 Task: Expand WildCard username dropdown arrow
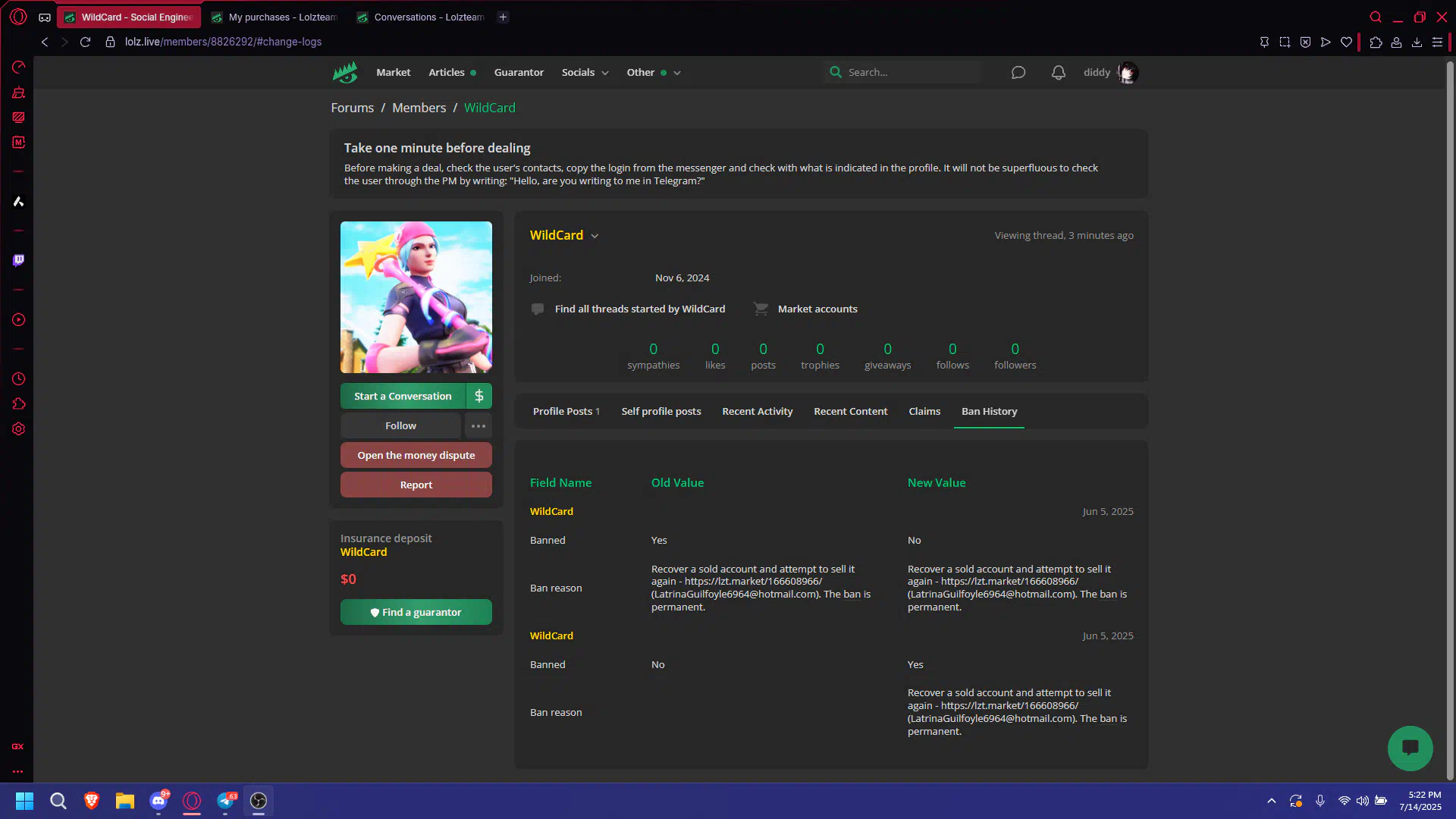pos(595,236)
